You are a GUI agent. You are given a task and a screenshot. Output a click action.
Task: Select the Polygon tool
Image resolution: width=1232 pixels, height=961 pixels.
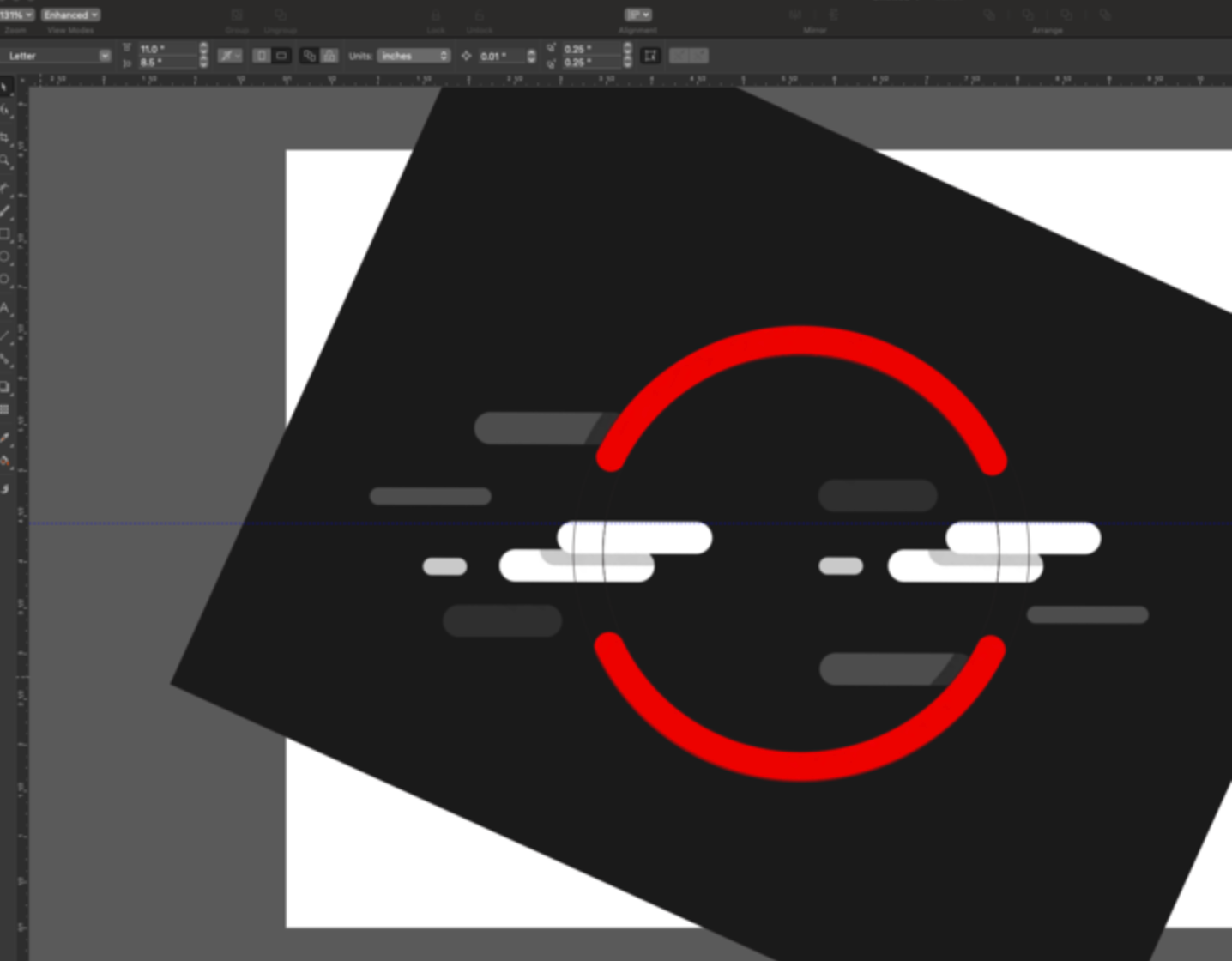click(x=5, y=280)
